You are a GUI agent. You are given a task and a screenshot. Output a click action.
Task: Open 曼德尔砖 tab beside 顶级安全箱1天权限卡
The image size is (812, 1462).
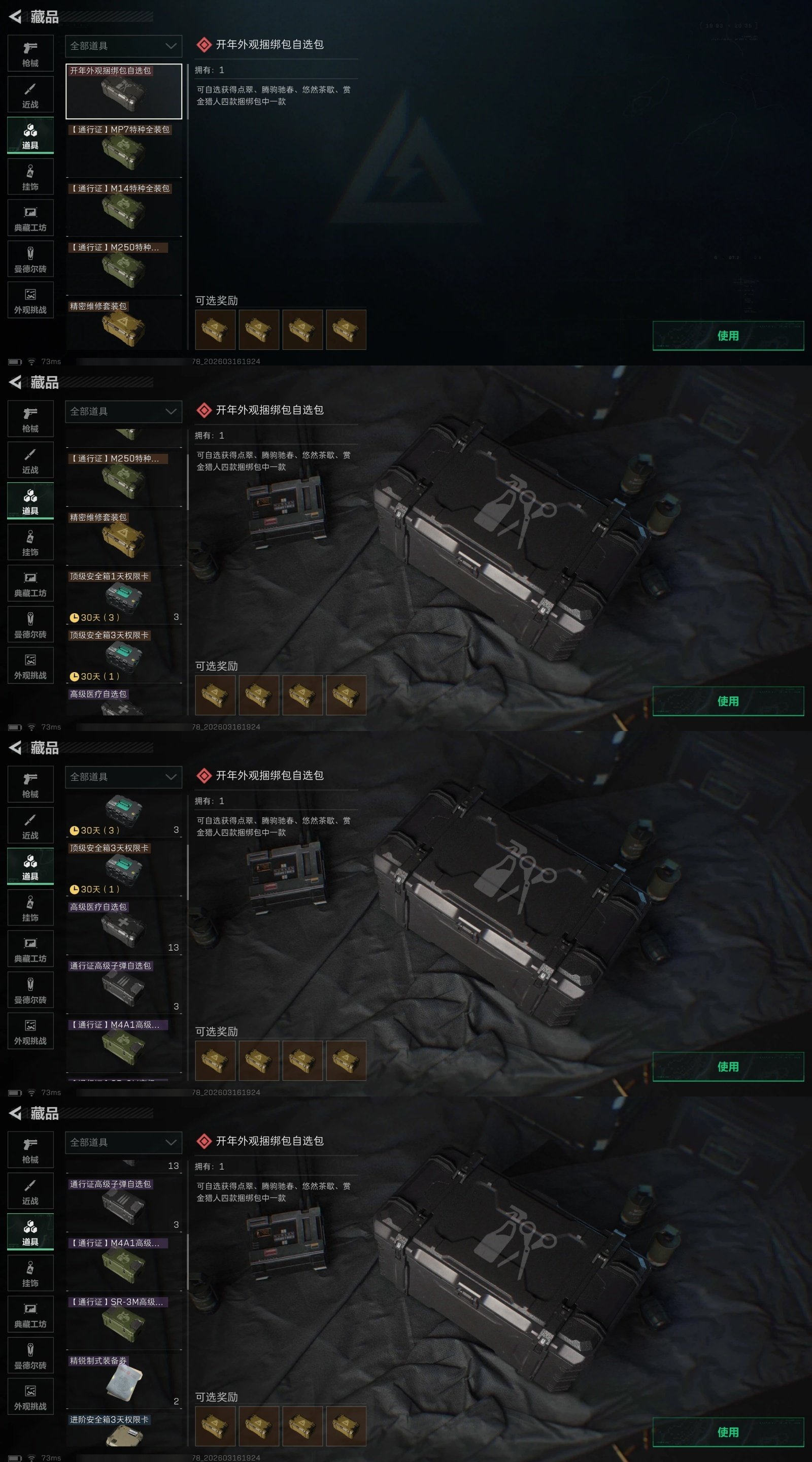(30, 625)
